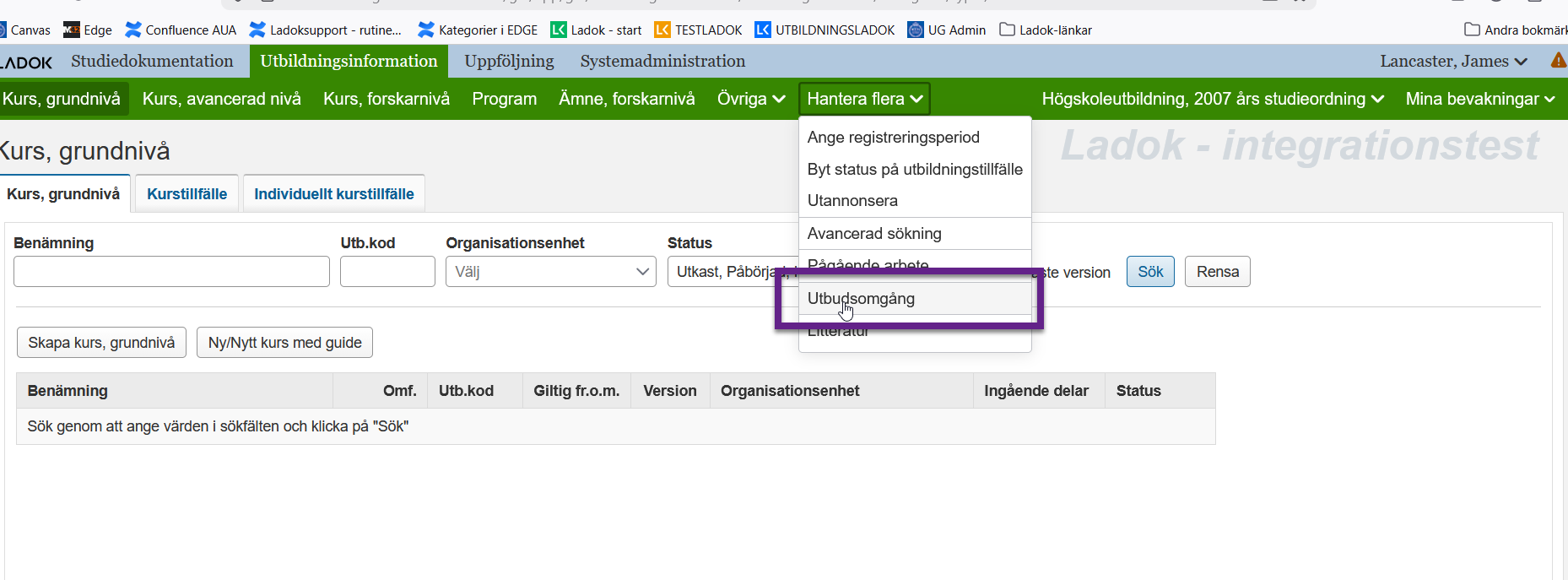Viewport: 1568px width, 580px height.
Task: Expand the Lancaster, James user menu
Action: tap(1453, 61)
